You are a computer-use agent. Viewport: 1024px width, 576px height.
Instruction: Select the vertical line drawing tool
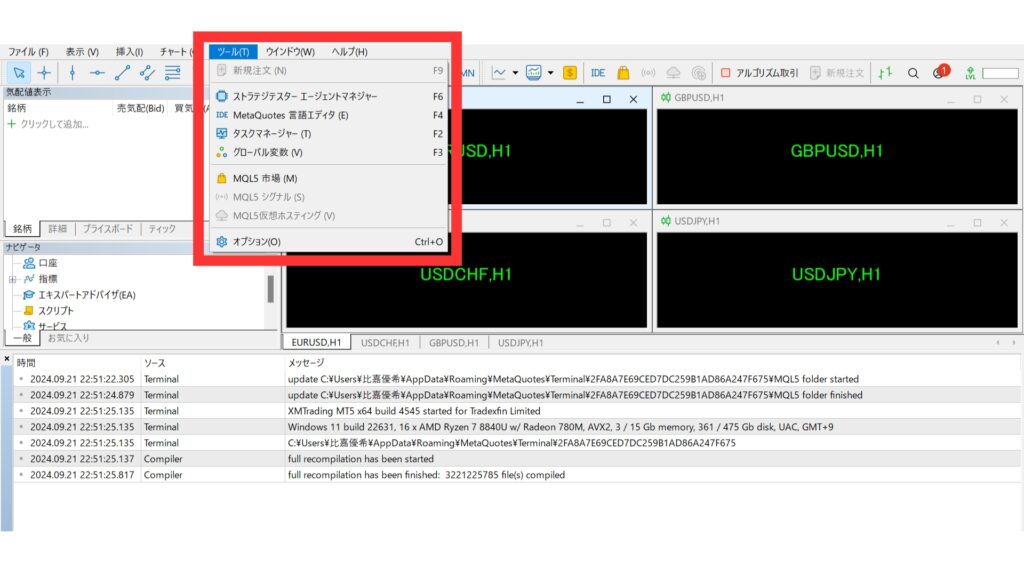72,72
